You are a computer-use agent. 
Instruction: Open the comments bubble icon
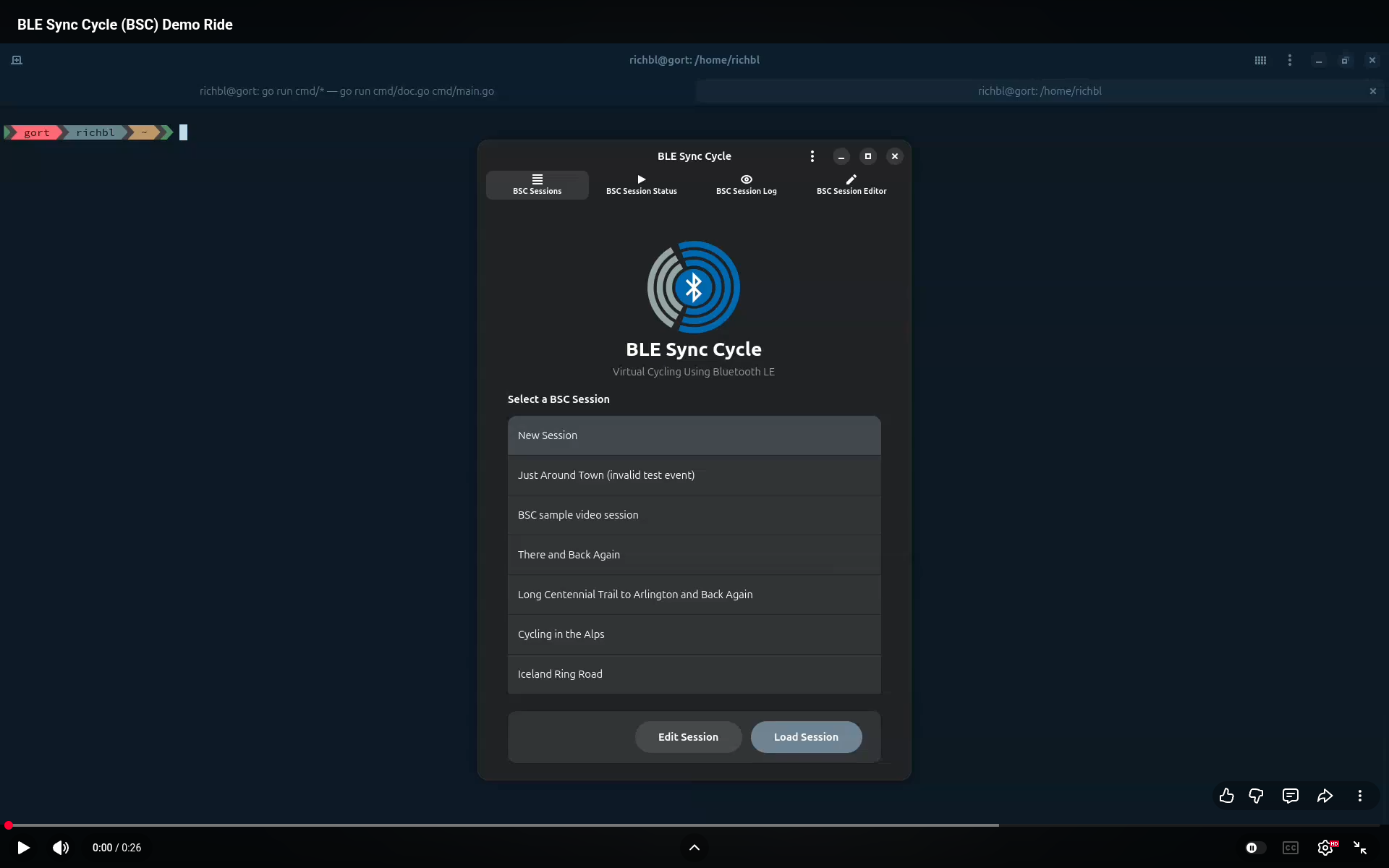pos(1291,796)
